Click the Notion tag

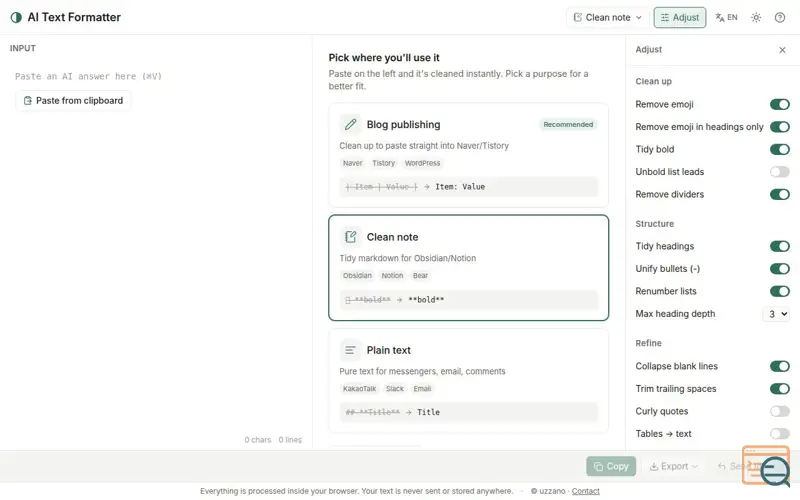392,276
